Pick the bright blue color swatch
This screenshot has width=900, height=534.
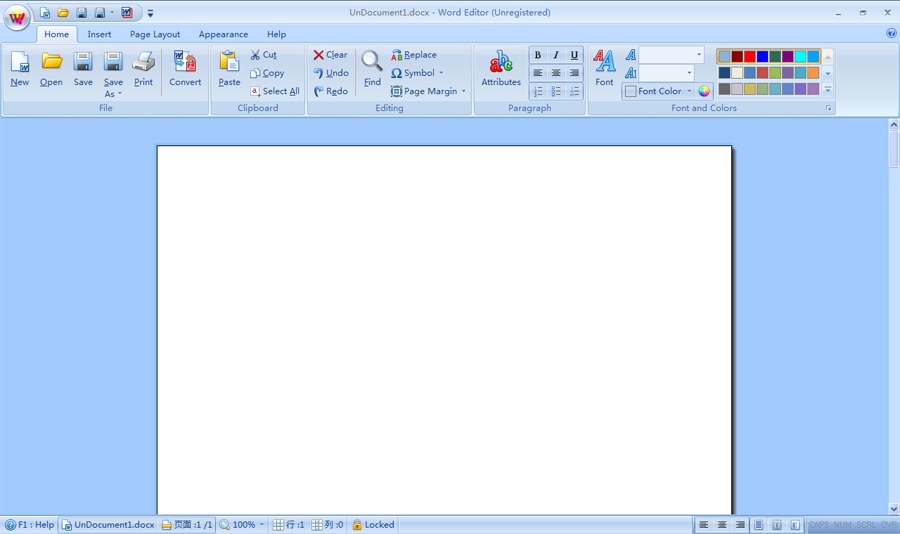(762, 56)
